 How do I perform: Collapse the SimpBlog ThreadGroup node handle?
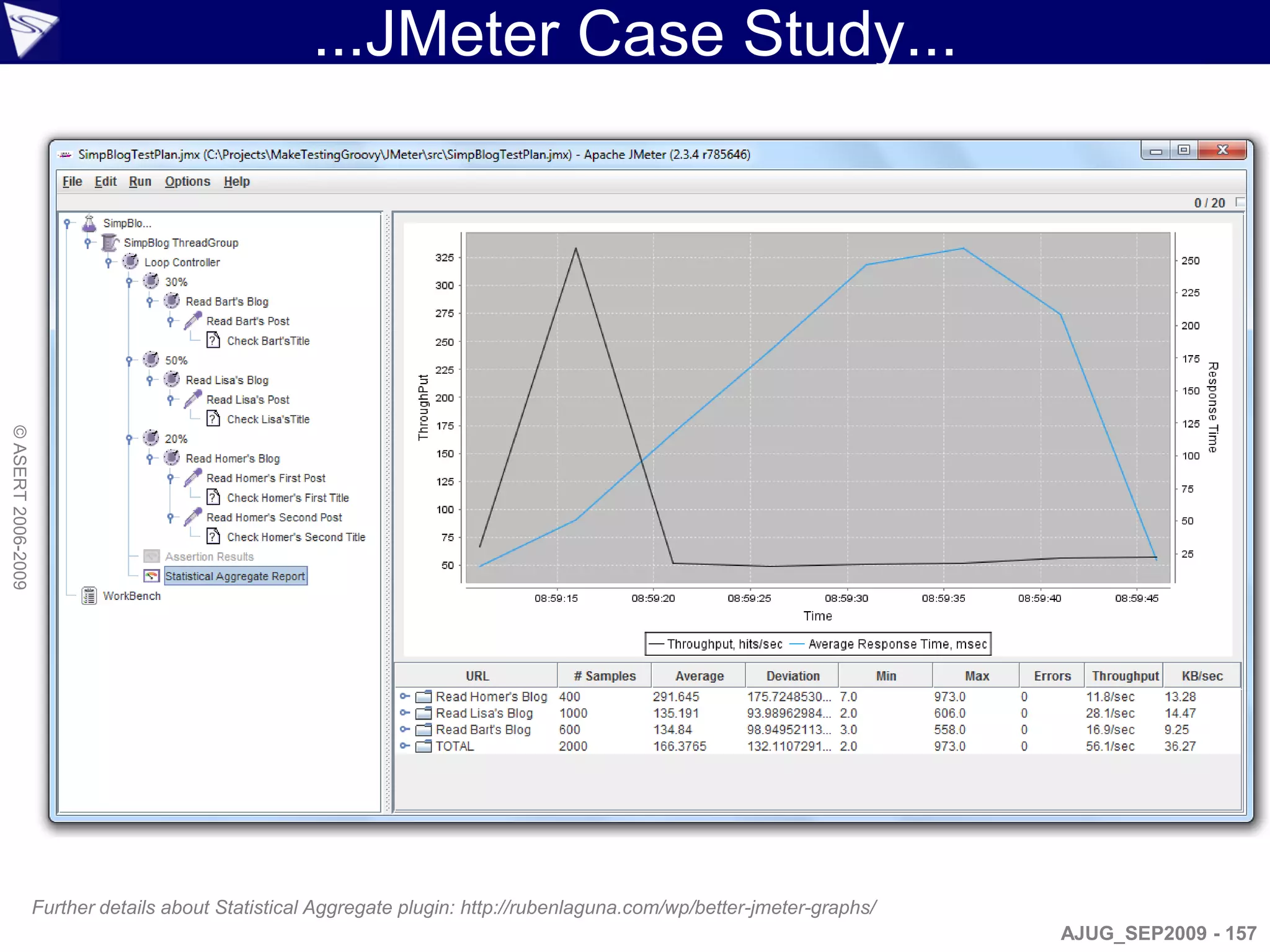tap(88, 243)
